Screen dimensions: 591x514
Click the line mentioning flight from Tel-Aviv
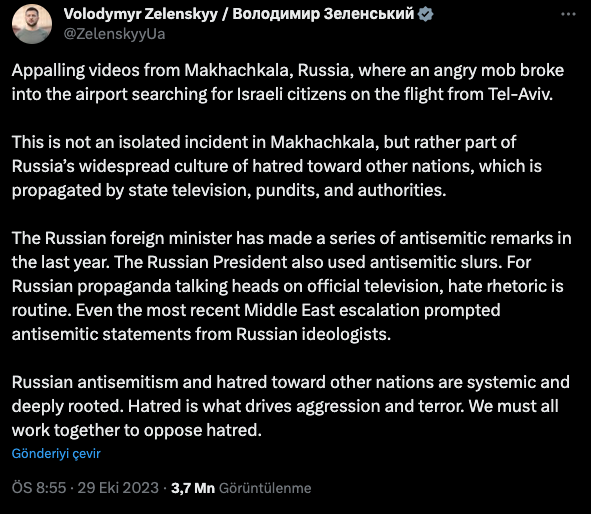tap(282, 94)
